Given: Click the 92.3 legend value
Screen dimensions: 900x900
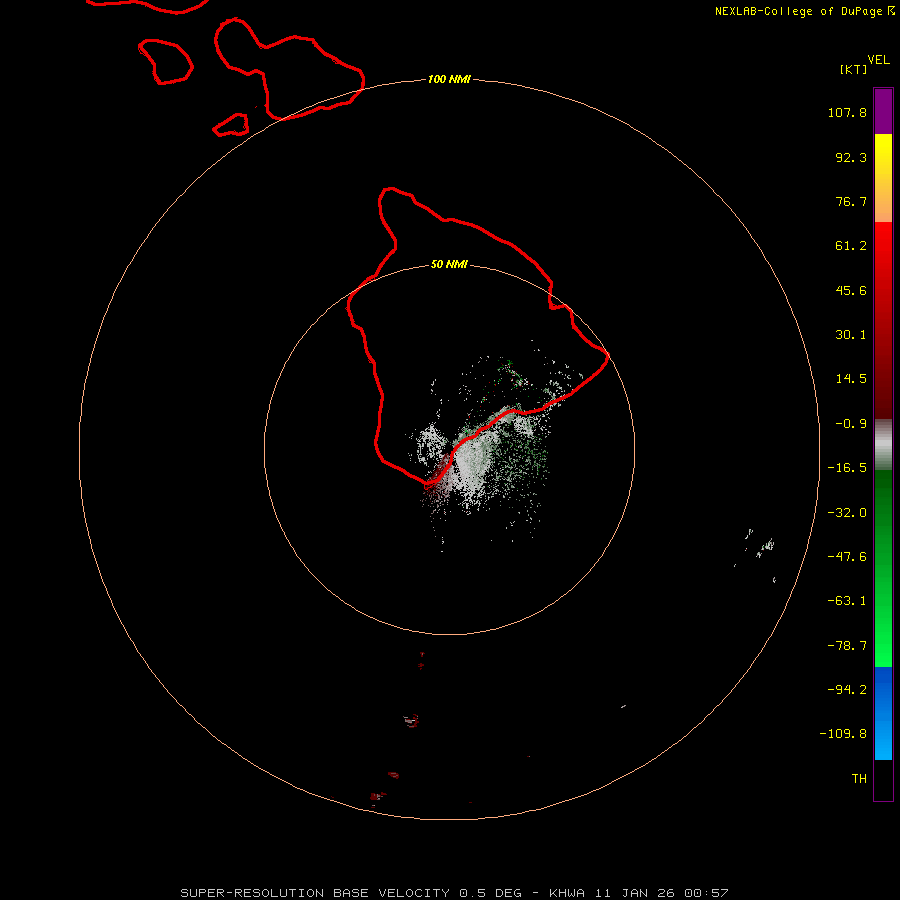Looking at the screenshot, I should 851,157.
